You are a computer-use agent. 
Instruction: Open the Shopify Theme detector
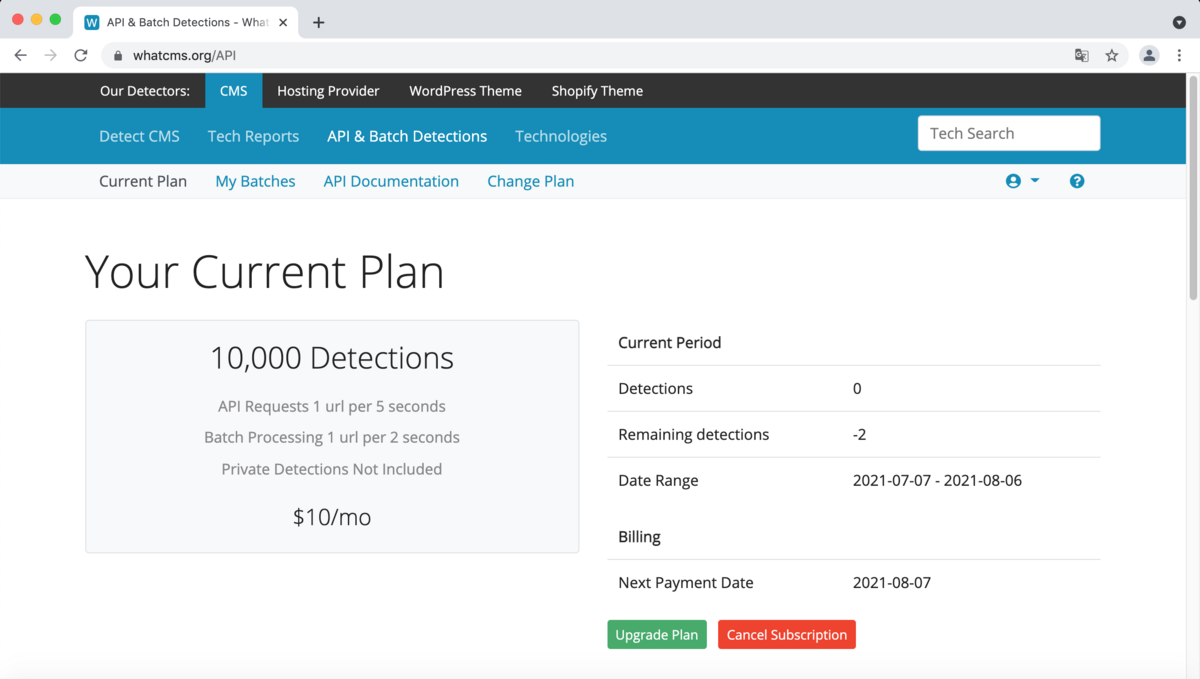click(x=597, y=91)
